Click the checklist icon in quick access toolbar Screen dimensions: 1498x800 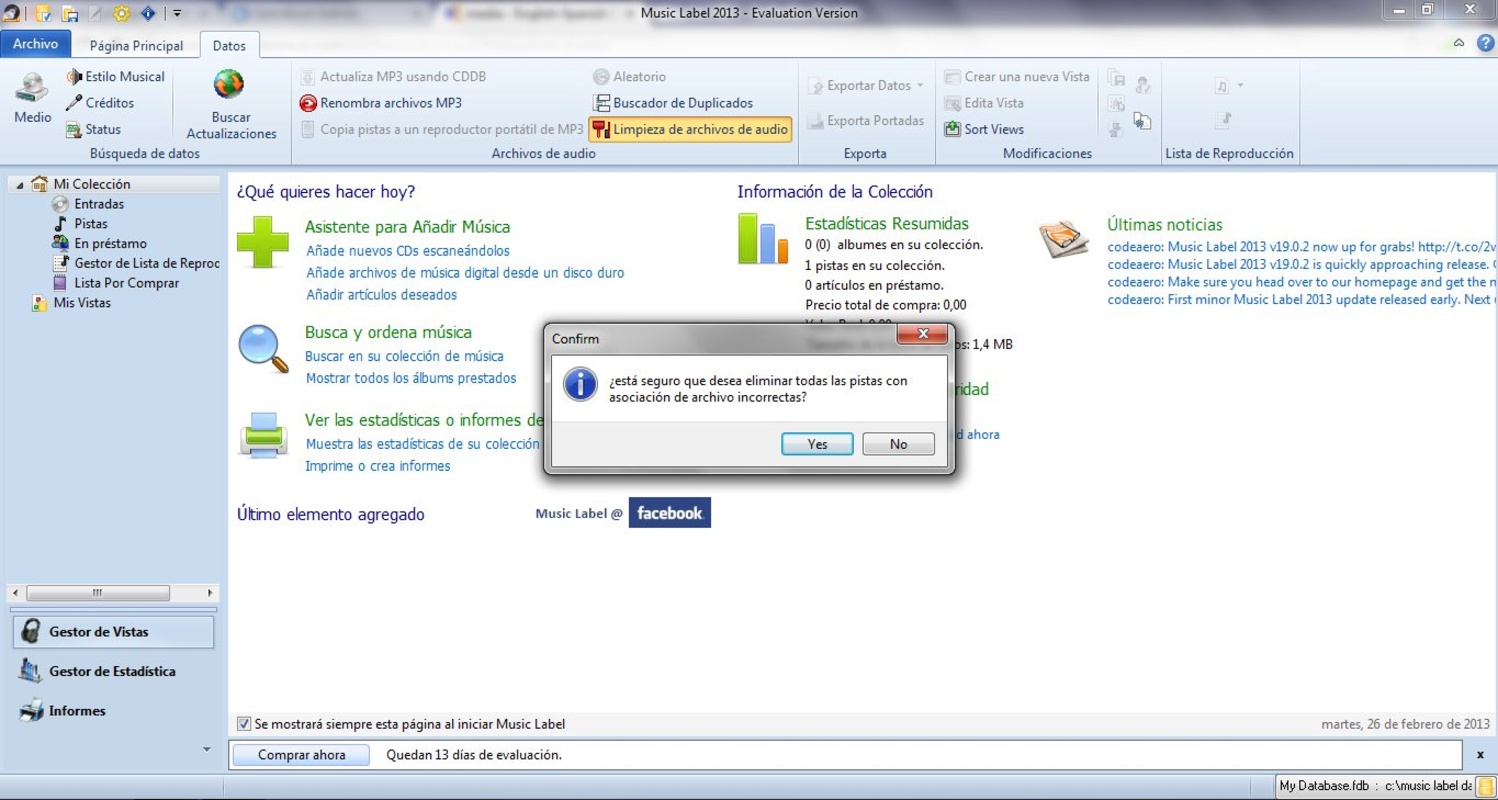(44, 13)
